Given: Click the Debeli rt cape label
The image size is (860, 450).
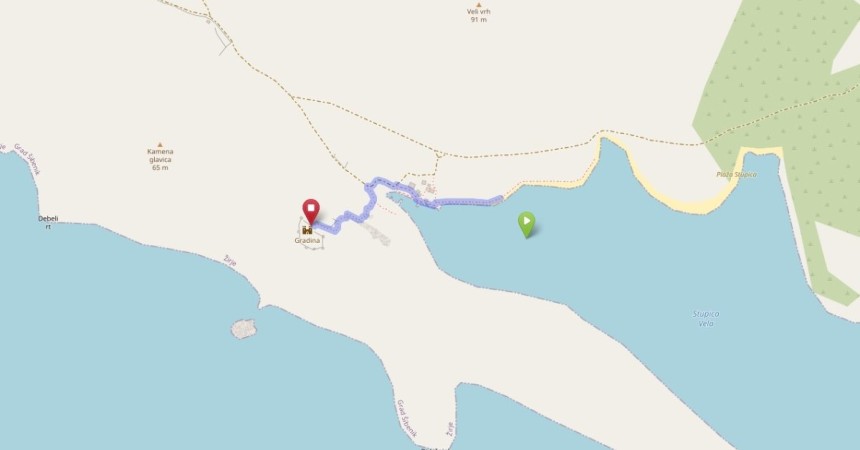Looking at the screenshot, I should click(48, 222).
